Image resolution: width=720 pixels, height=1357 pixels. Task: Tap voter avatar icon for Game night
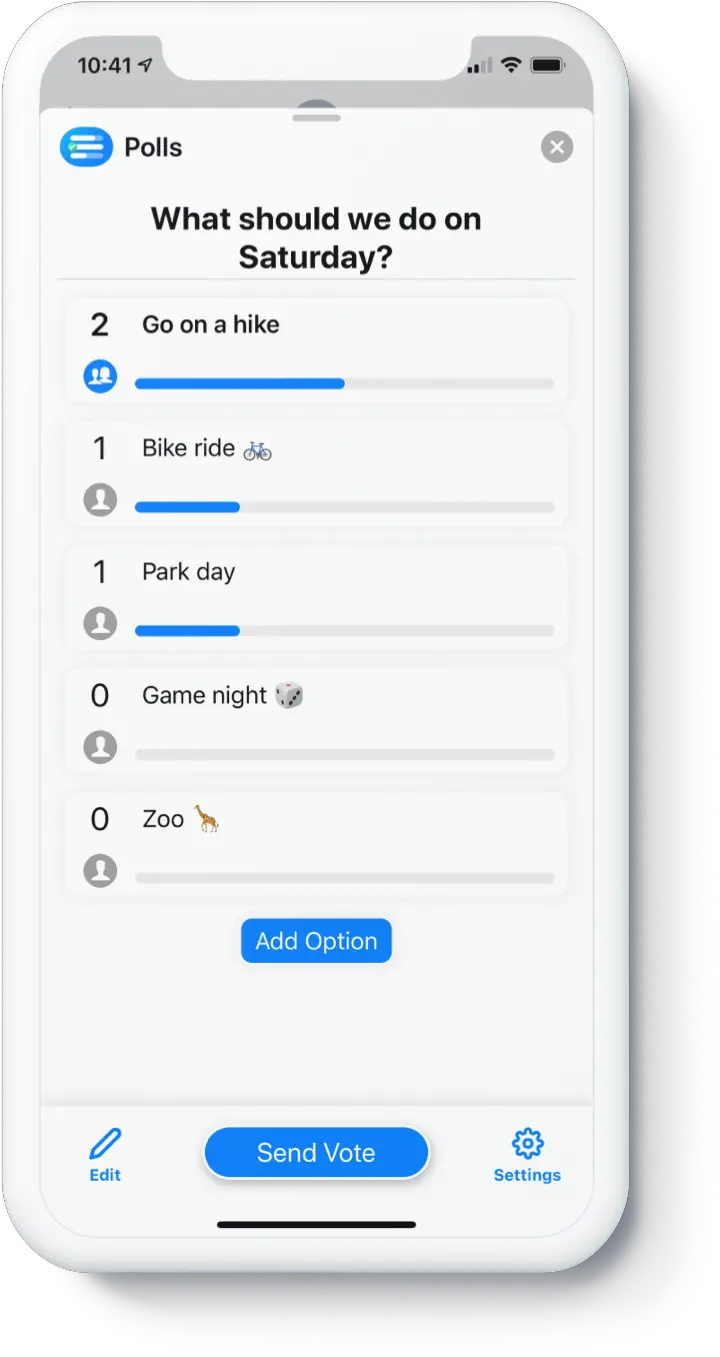pos(100,747)
